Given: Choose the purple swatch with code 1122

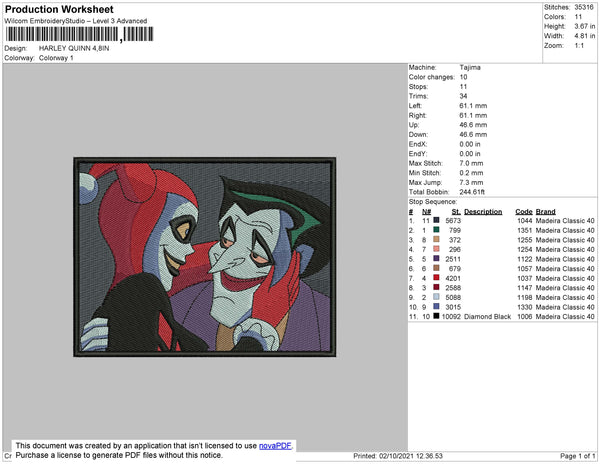Looking at the screenshot, I should pos(438,259).
